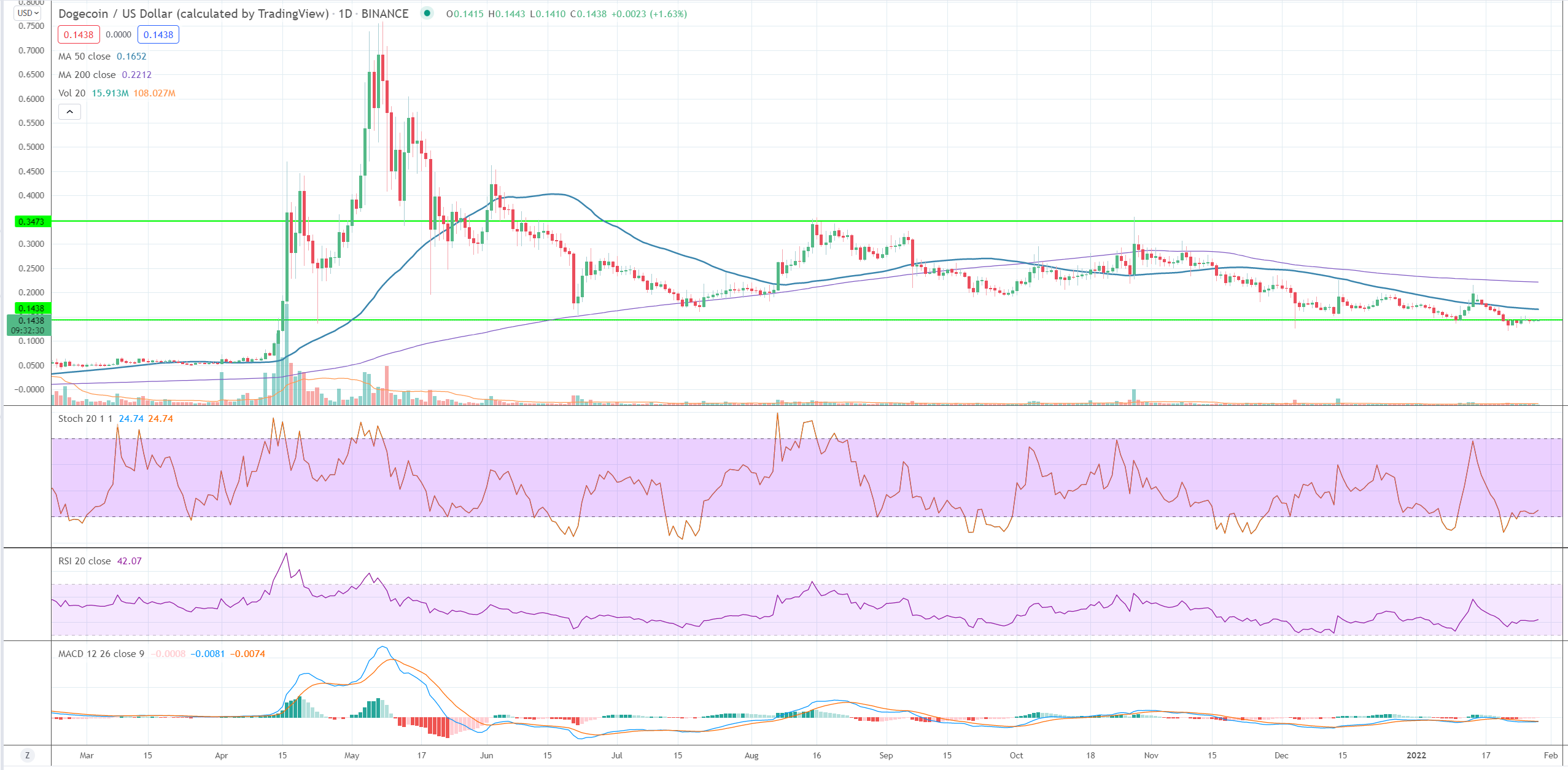Click the BINANCE exchange label in the title
The width and height of the screenshot is (1568, 770).
385,14
